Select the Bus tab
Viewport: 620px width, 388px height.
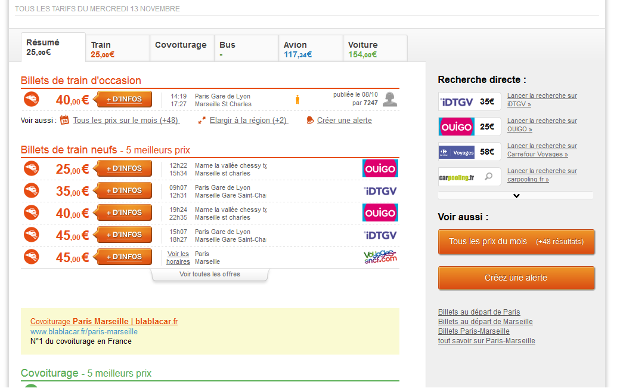point(246,48)
